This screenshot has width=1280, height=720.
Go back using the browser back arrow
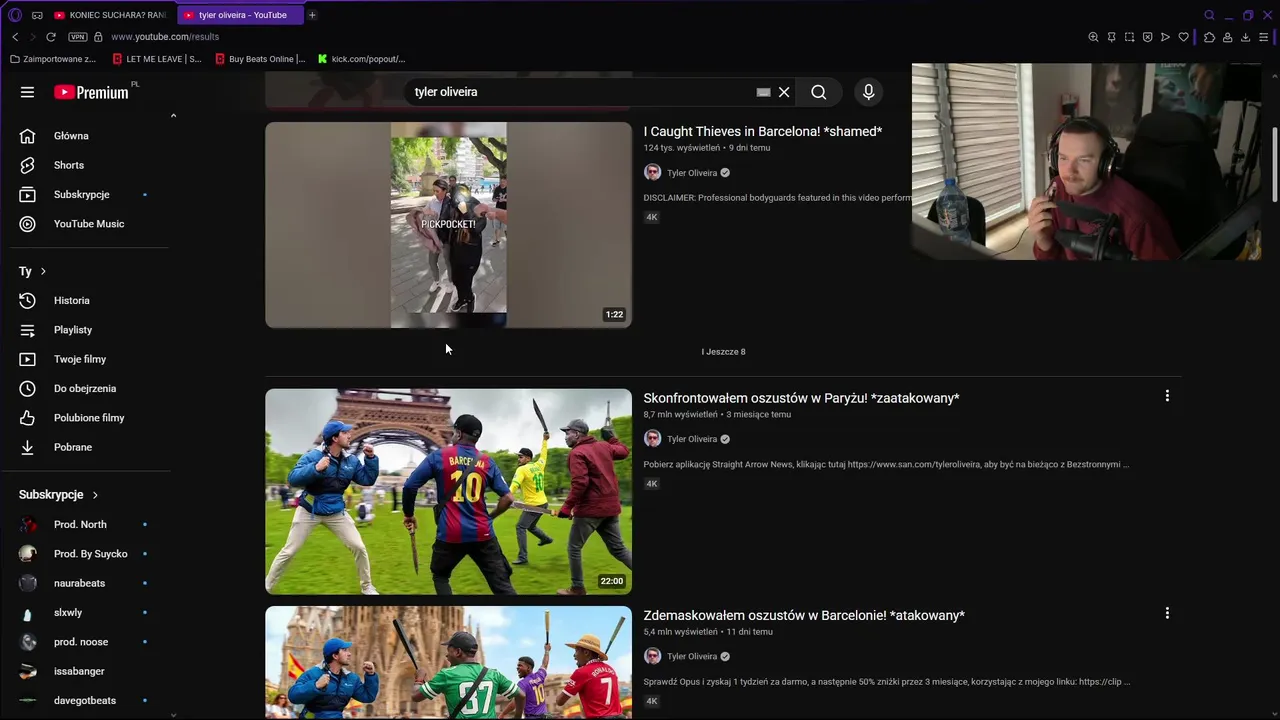click(15, 37)
